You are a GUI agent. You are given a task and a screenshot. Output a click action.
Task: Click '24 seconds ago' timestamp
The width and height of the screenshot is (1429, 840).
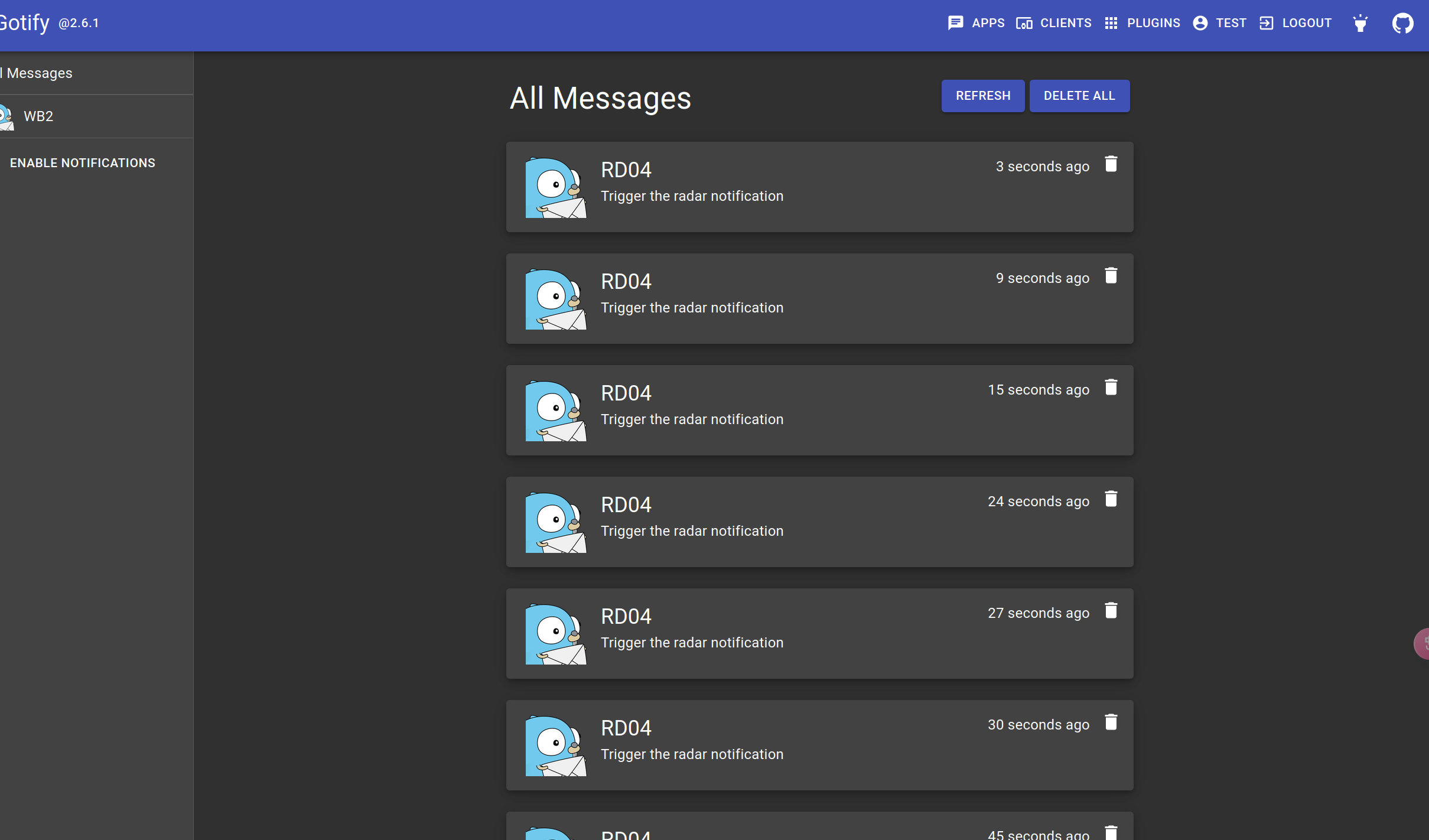point(1039,502)
